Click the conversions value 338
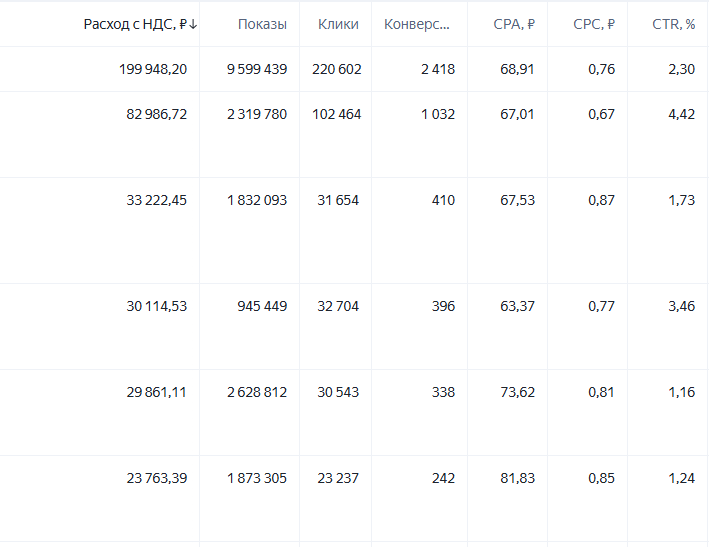 (x=443, y=392)
